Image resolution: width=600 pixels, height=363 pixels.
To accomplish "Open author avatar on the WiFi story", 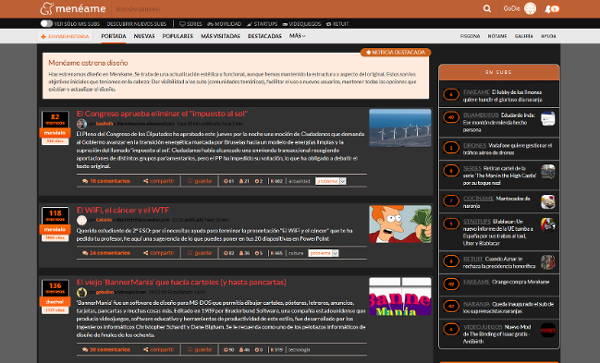I will tap(82, 220).
